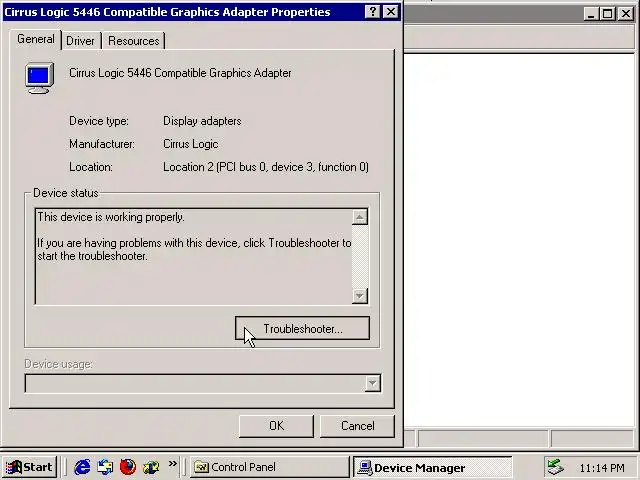The width and height of the screenshot is (640, 480).
Task: Dismiss dialog with Cancel button
Action: click(358, 426)
